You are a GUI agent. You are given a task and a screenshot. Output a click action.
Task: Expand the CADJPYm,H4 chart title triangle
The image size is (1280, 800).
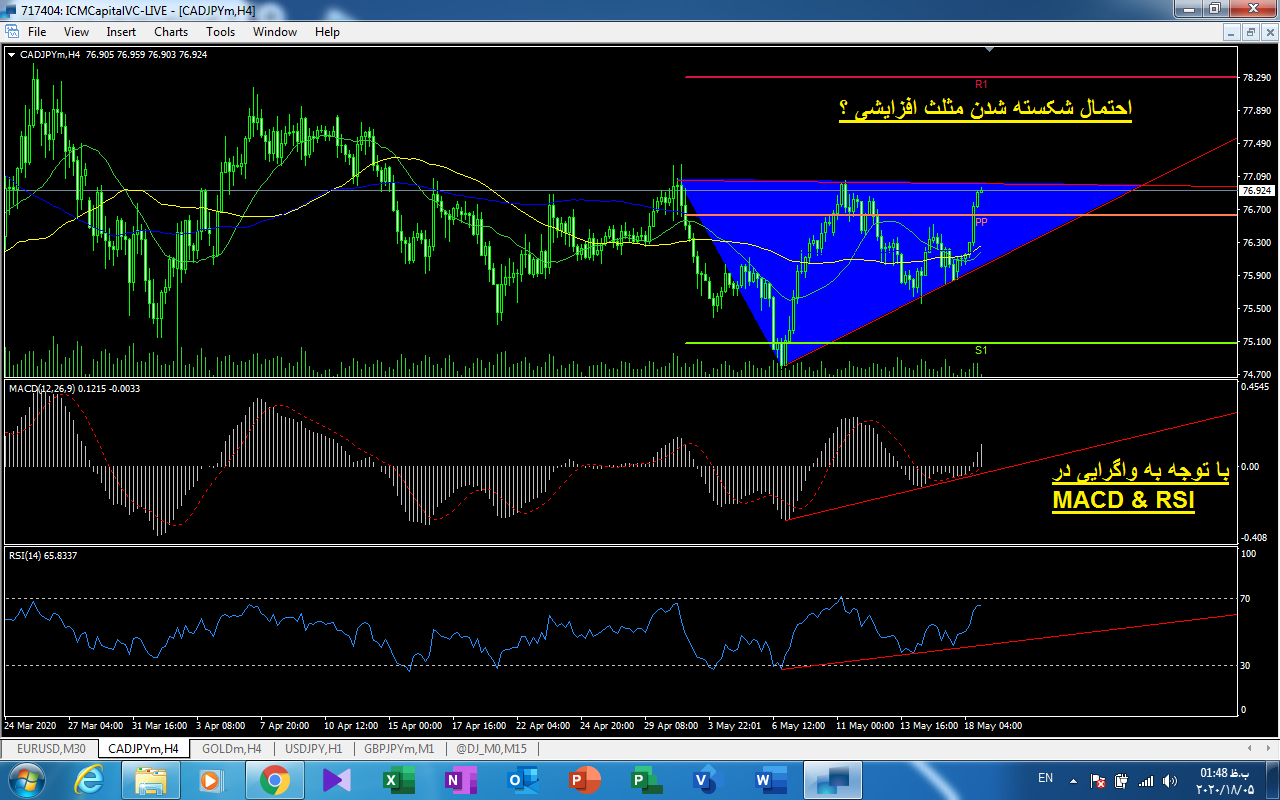tap(11, 55)
